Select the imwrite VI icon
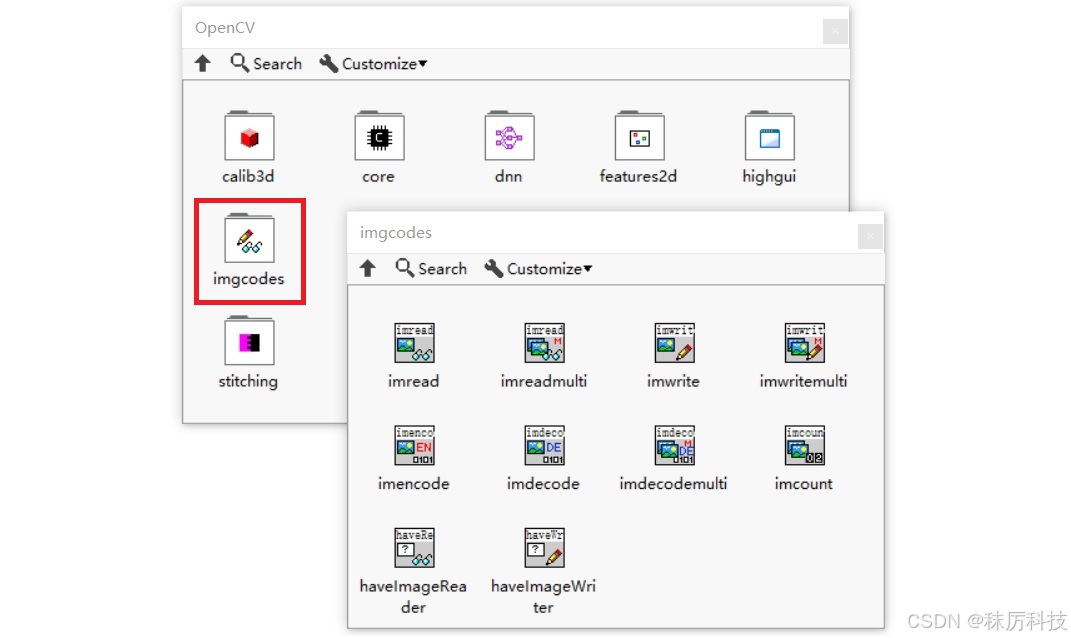The width and height of the screenshot is (1071, 638). (x=674, y=342)
